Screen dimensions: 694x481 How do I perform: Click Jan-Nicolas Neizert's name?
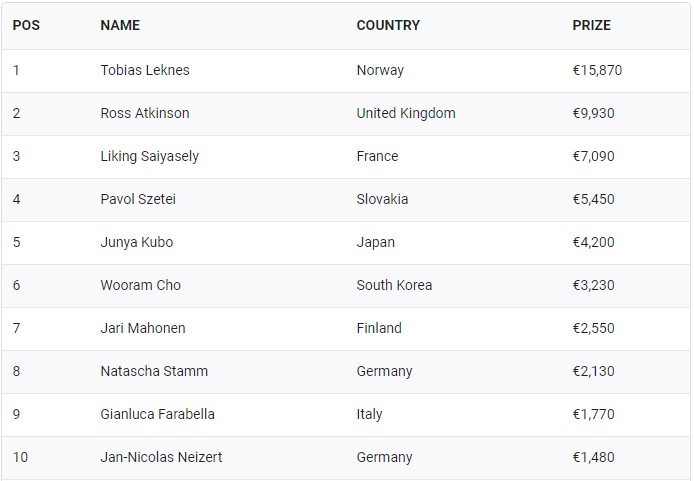(x=161, y=458)
